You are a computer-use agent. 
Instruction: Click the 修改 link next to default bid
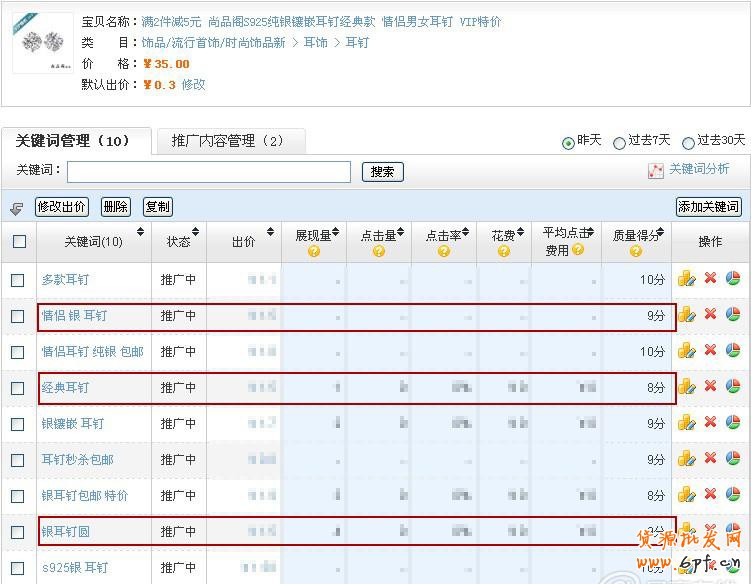click(x=193, y=85)
